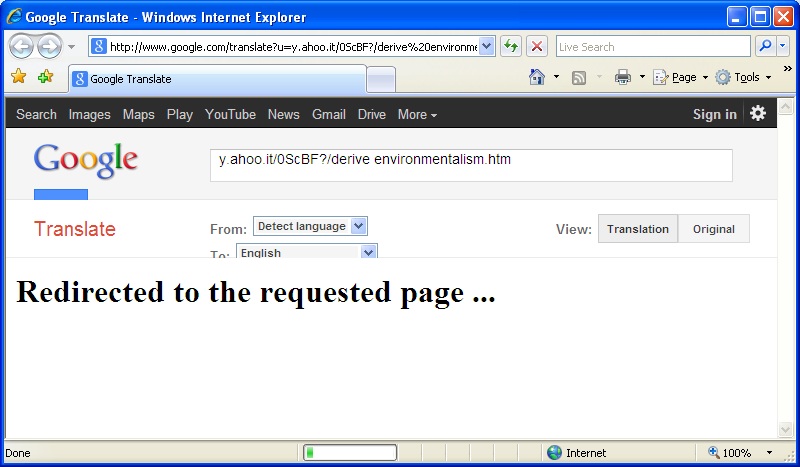The width and height of the screenshot is (800, 467).
Task: Open Drive in the Google bar
Action: [x=371, y=114]
